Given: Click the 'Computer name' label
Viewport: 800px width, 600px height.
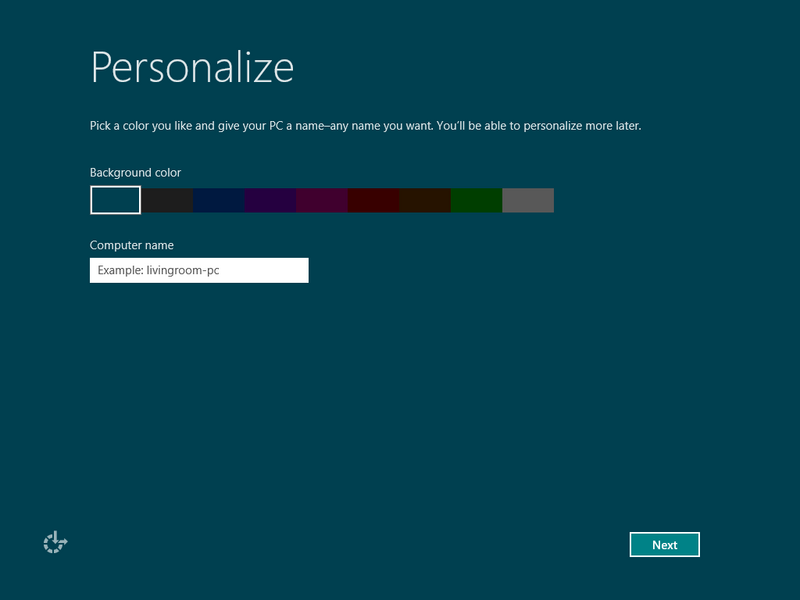Looking at the screenshot, I should [132, 245].
